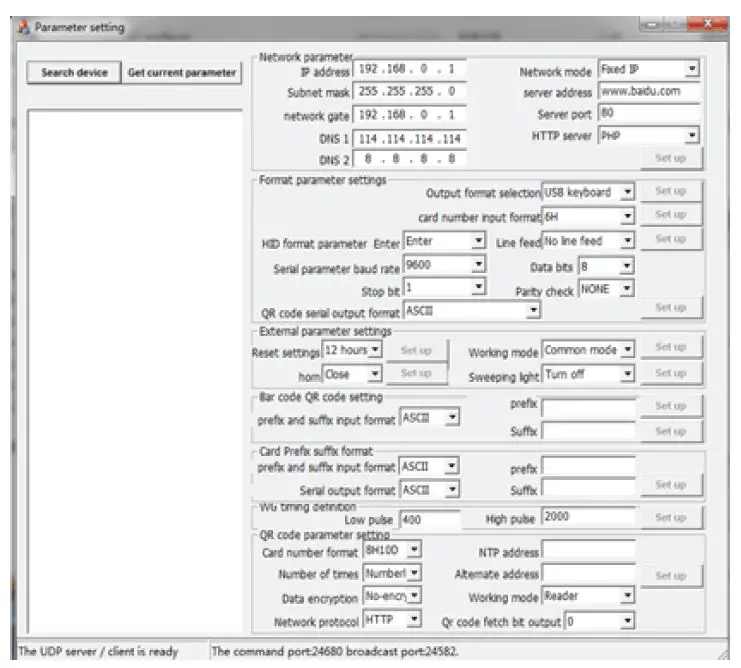Click Set up in Card Prefix suffix format
Screen dimensions: 741x668
(x=671, y=485)
